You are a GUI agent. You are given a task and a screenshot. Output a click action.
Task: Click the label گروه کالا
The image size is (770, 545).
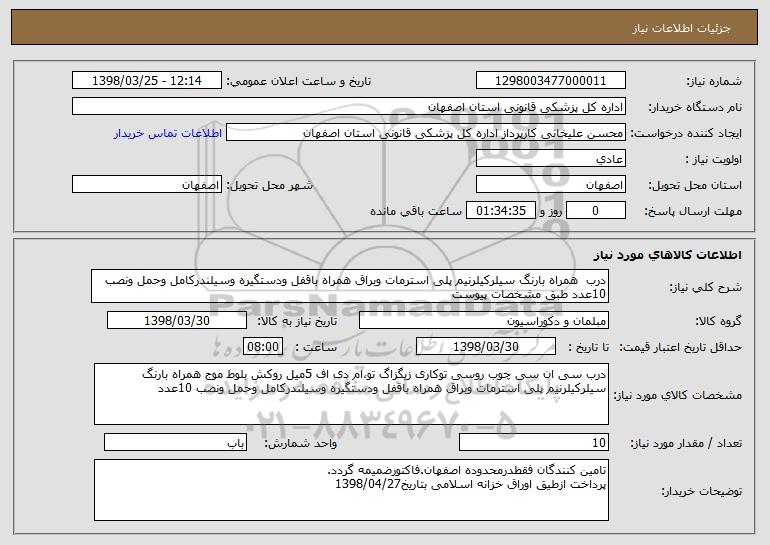pyautogui.click(x=718, y=321)
